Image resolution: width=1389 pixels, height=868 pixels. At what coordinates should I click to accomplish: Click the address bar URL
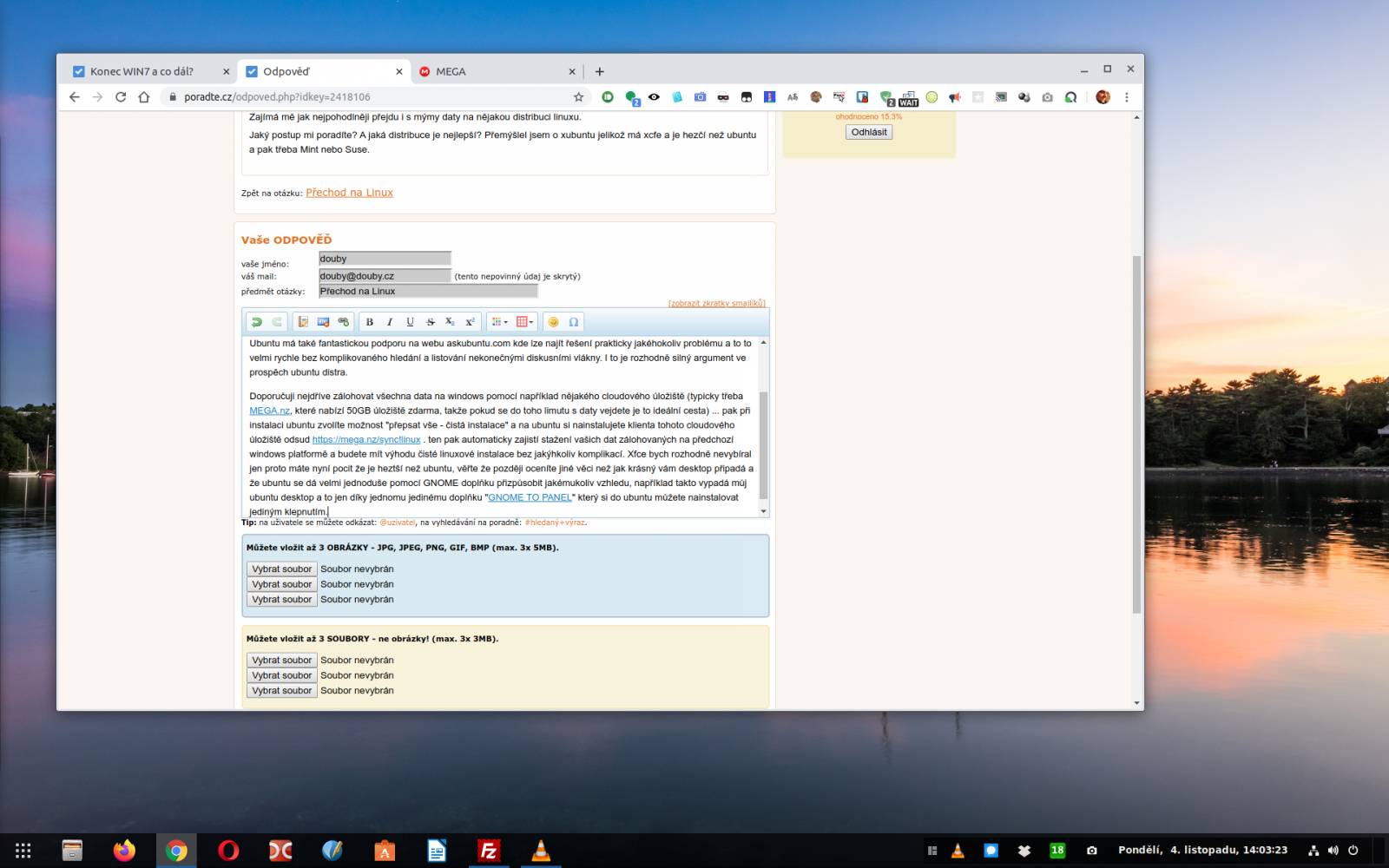click(x=277, y=97)
